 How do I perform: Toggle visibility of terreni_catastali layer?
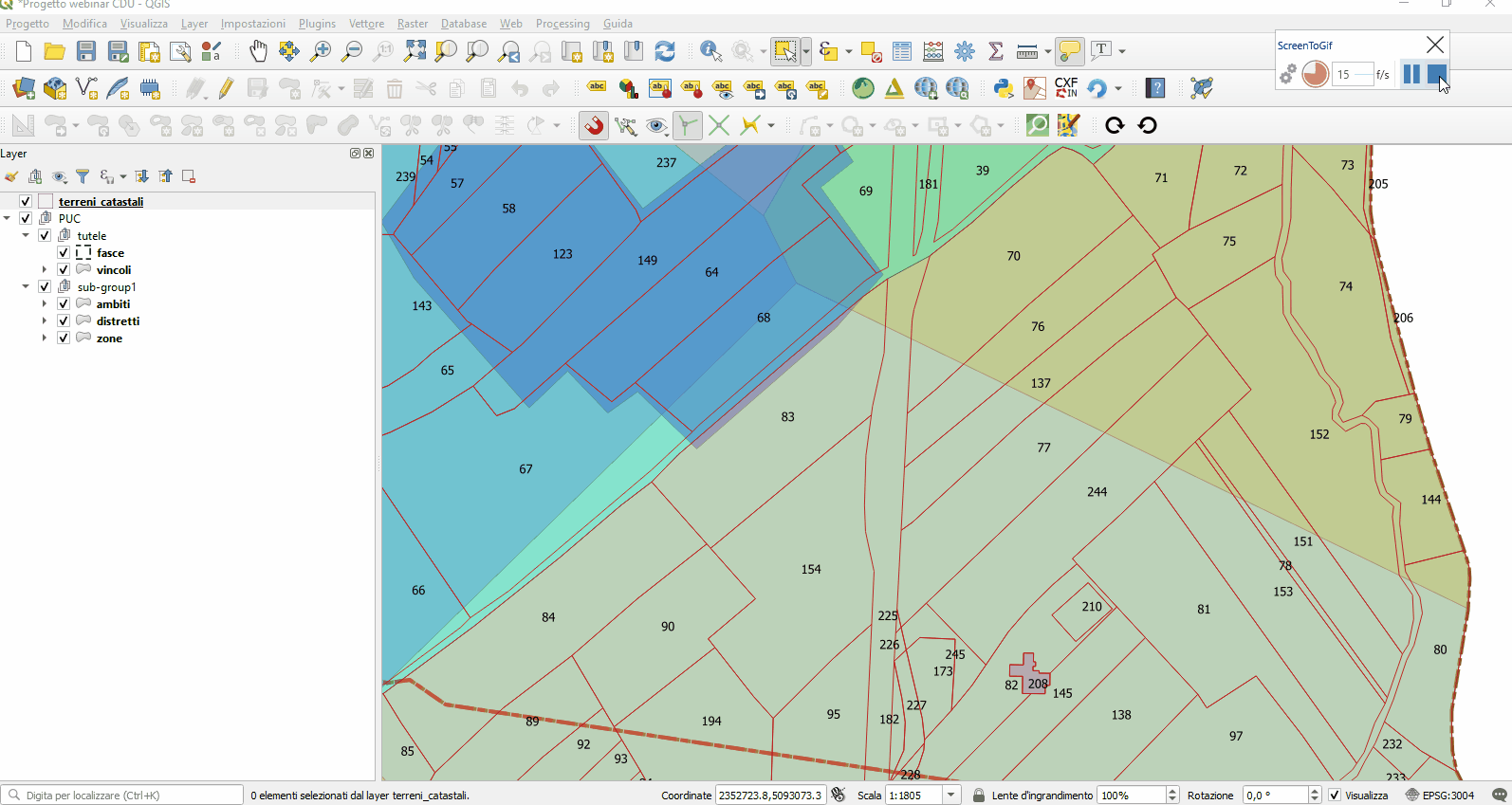click(26, 201)
